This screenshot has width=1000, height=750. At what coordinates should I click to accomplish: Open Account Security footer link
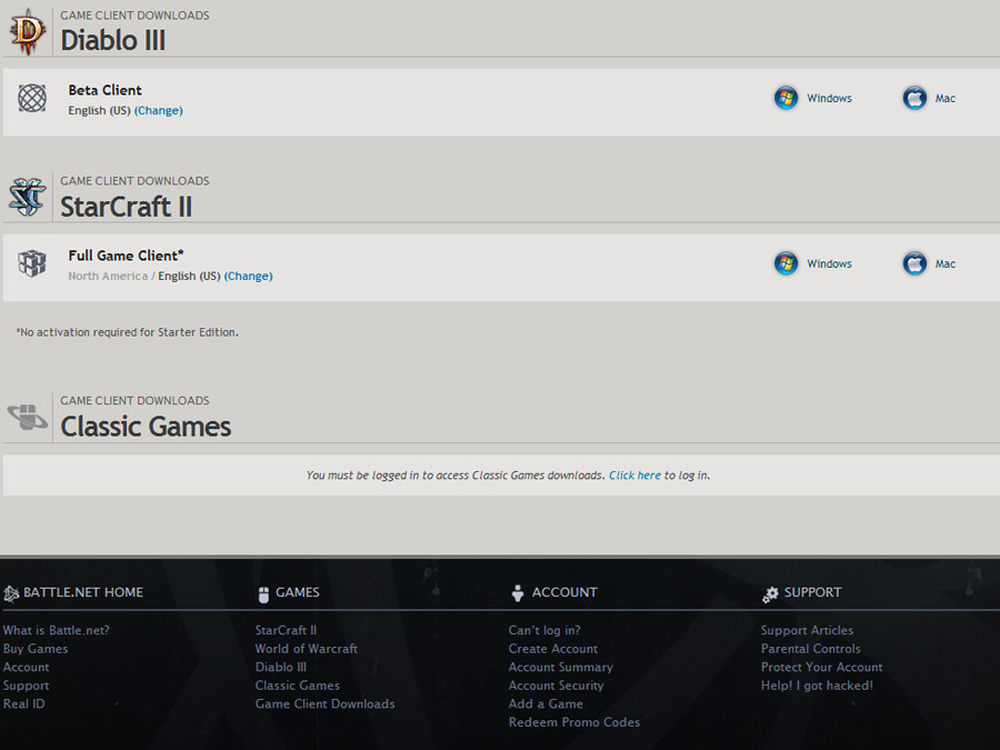[555, 686]
